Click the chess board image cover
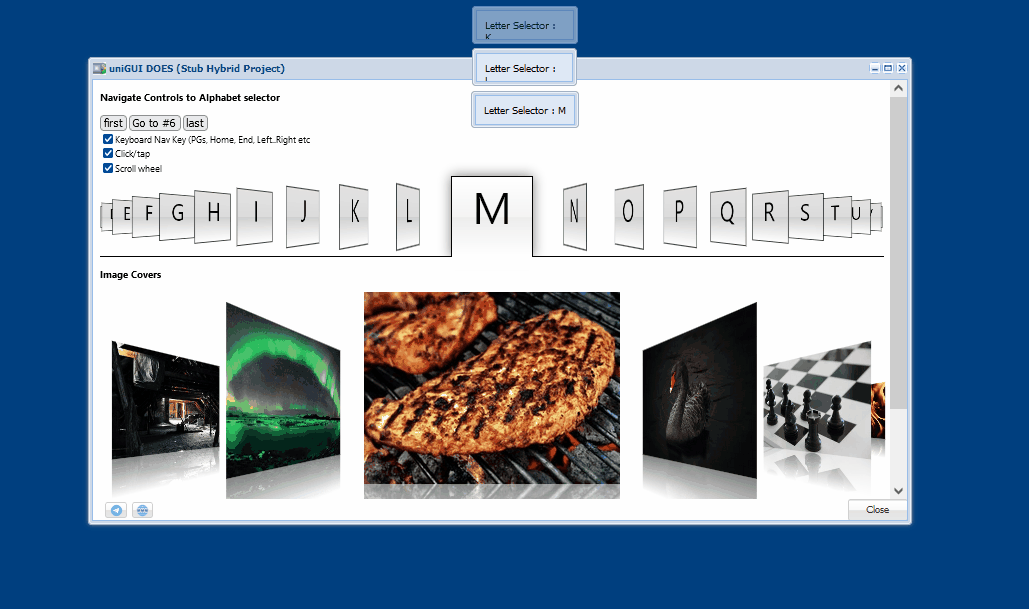Screen dimensions: 1029x609 817,400
